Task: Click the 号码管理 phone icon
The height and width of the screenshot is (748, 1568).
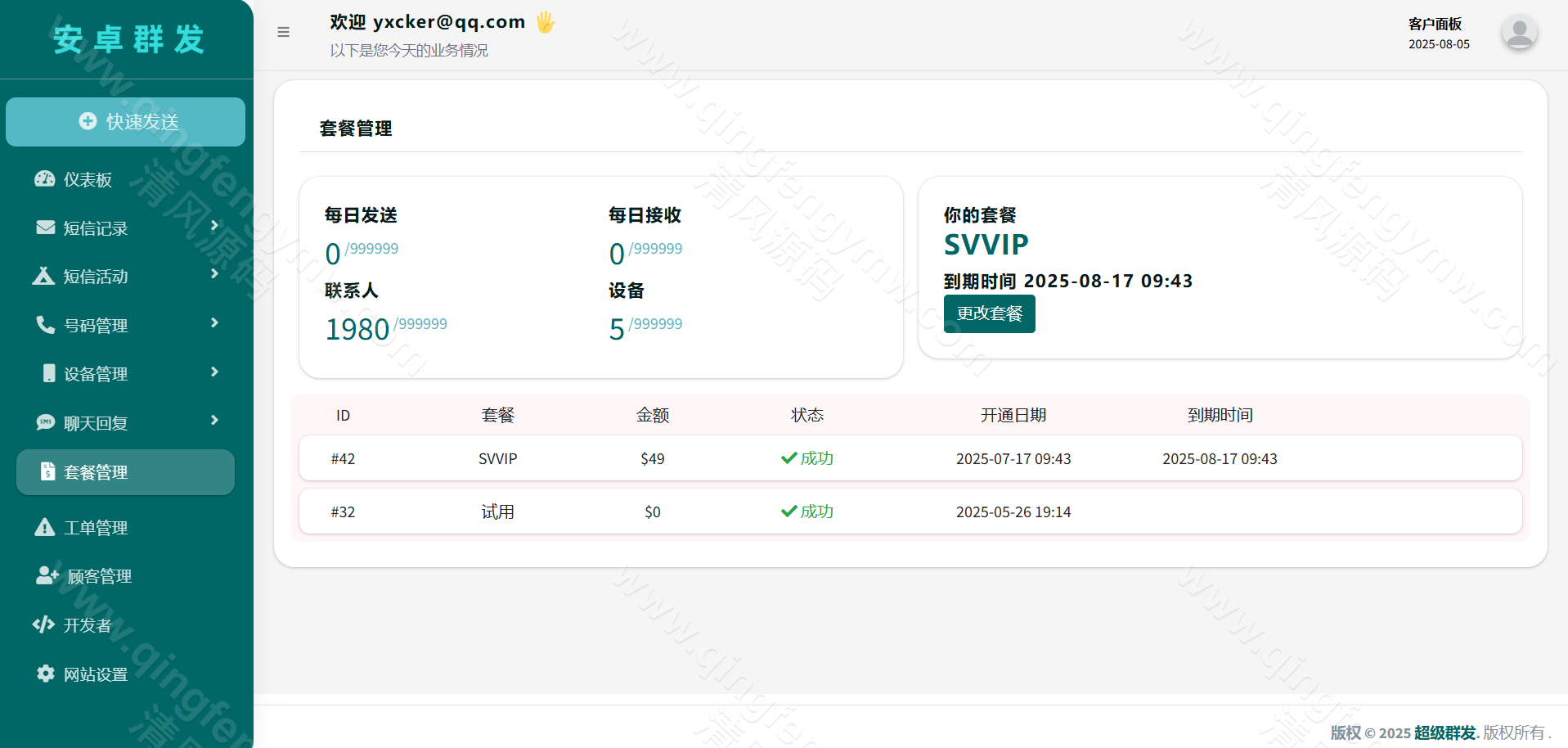Action: [x=46, y=325]
